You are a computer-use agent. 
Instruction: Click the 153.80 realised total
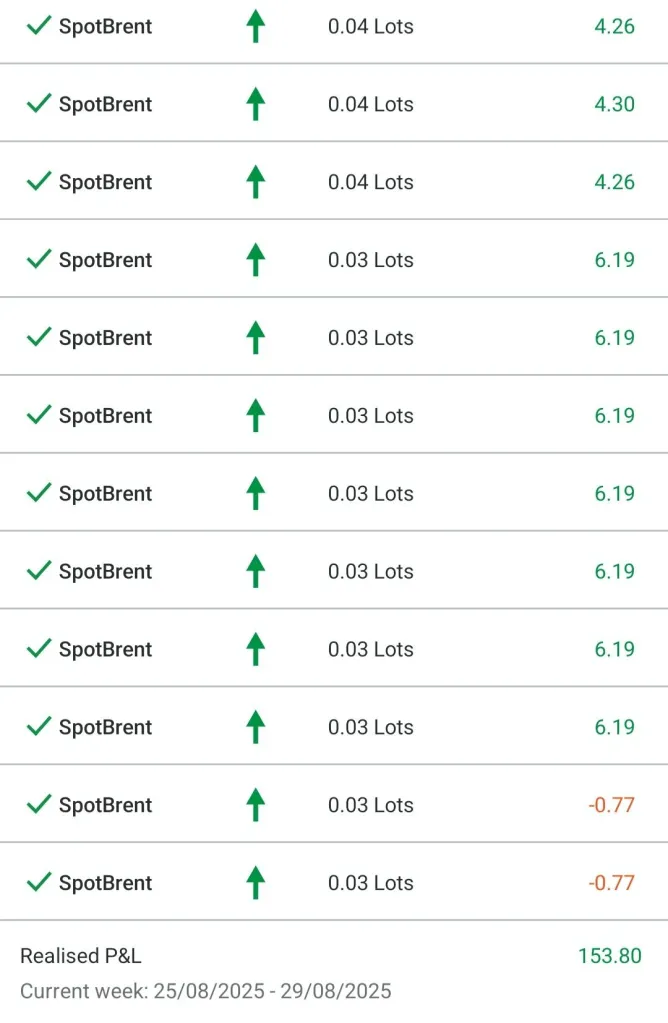click(609, 956)
